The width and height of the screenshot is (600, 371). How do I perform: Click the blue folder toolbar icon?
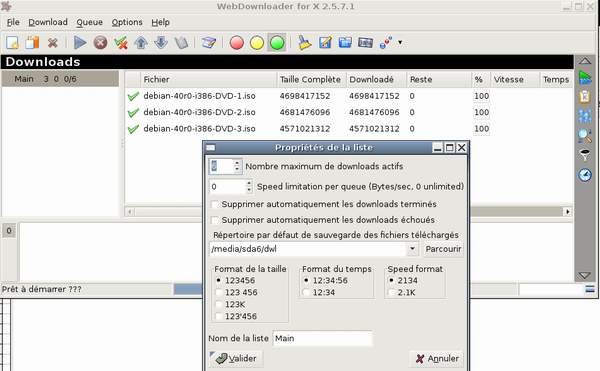point(345,42)
